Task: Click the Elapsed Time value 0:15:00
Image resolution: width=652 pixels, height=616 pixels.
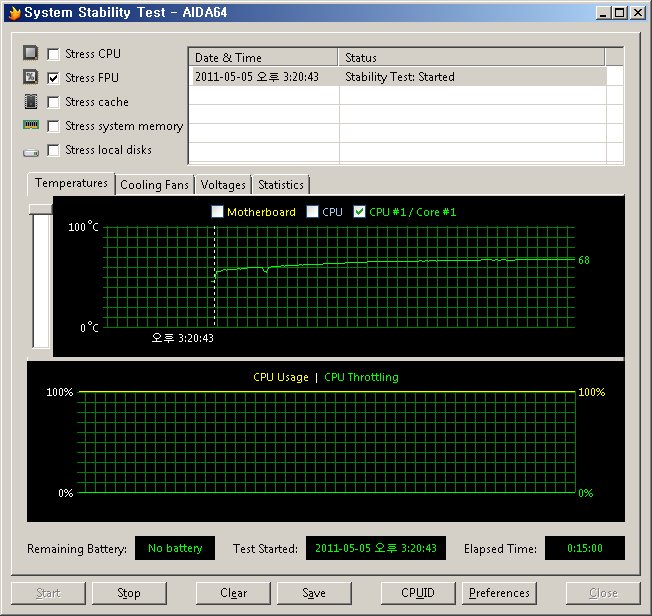Action: (585, 548)
